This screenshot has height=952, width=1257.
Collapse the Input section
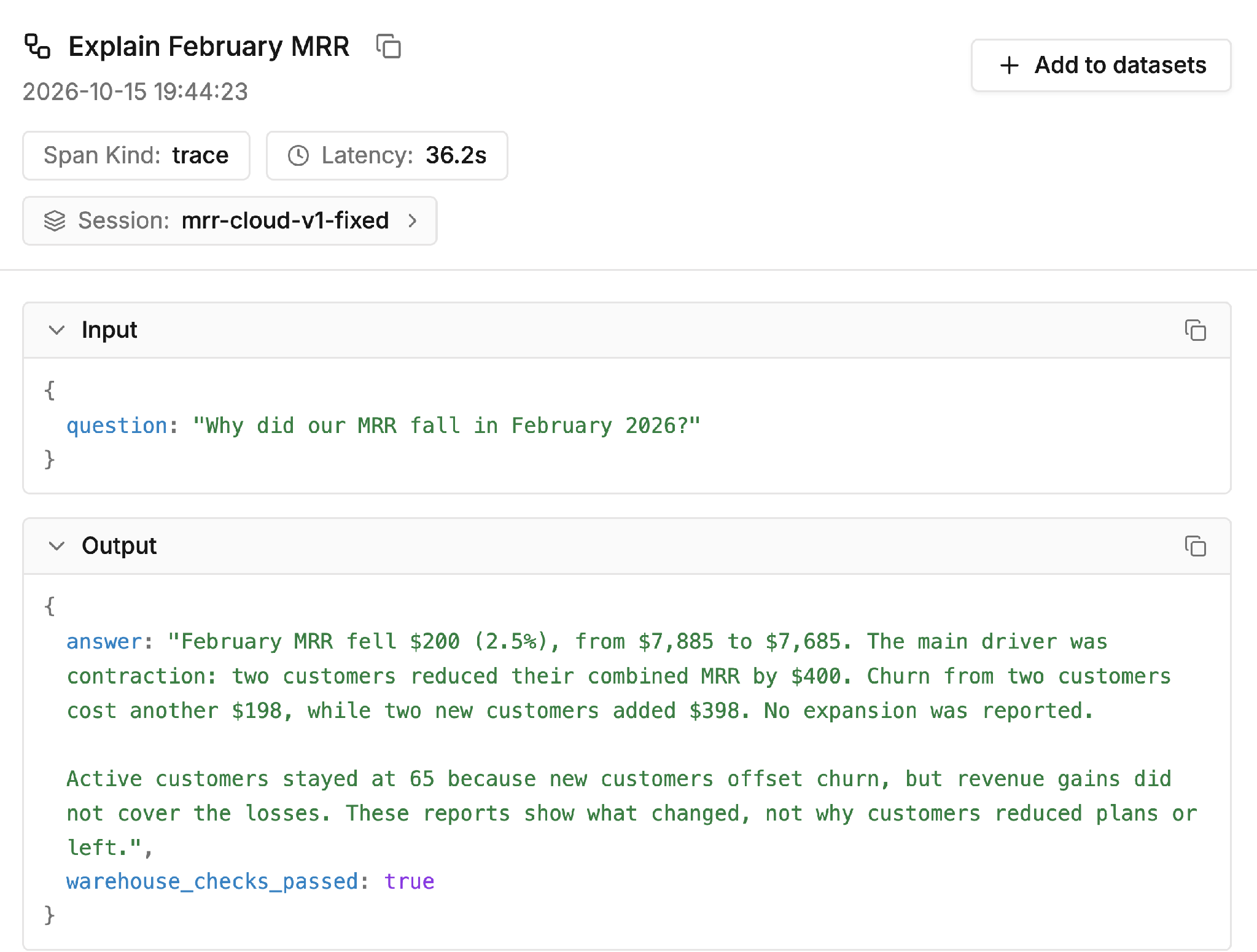click(56, 330)
